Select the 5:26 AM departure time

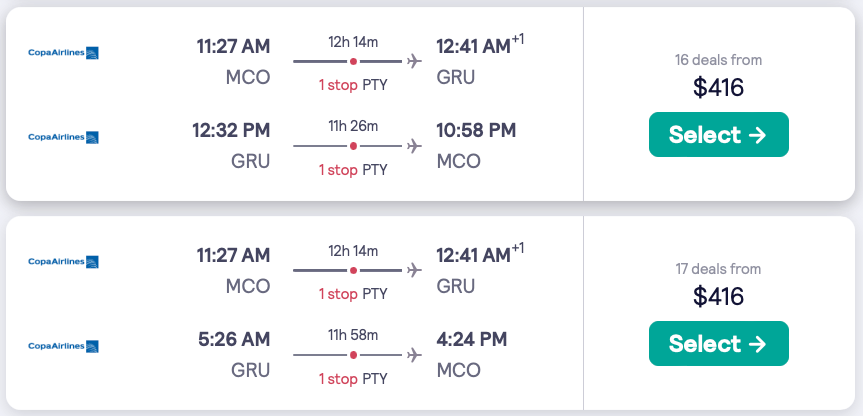(x=236, y=339)
